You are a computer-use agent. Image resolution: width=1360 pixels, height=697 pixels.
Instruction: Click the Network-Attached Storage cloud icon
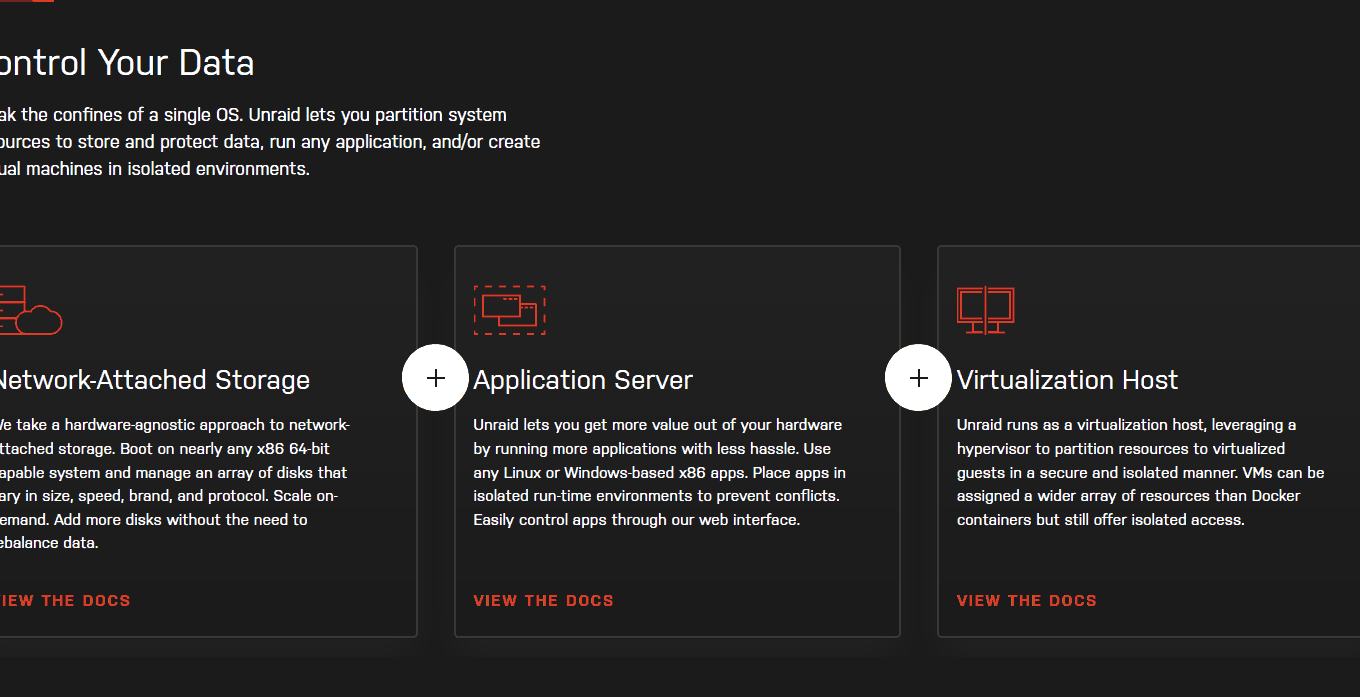click(30, 310)
